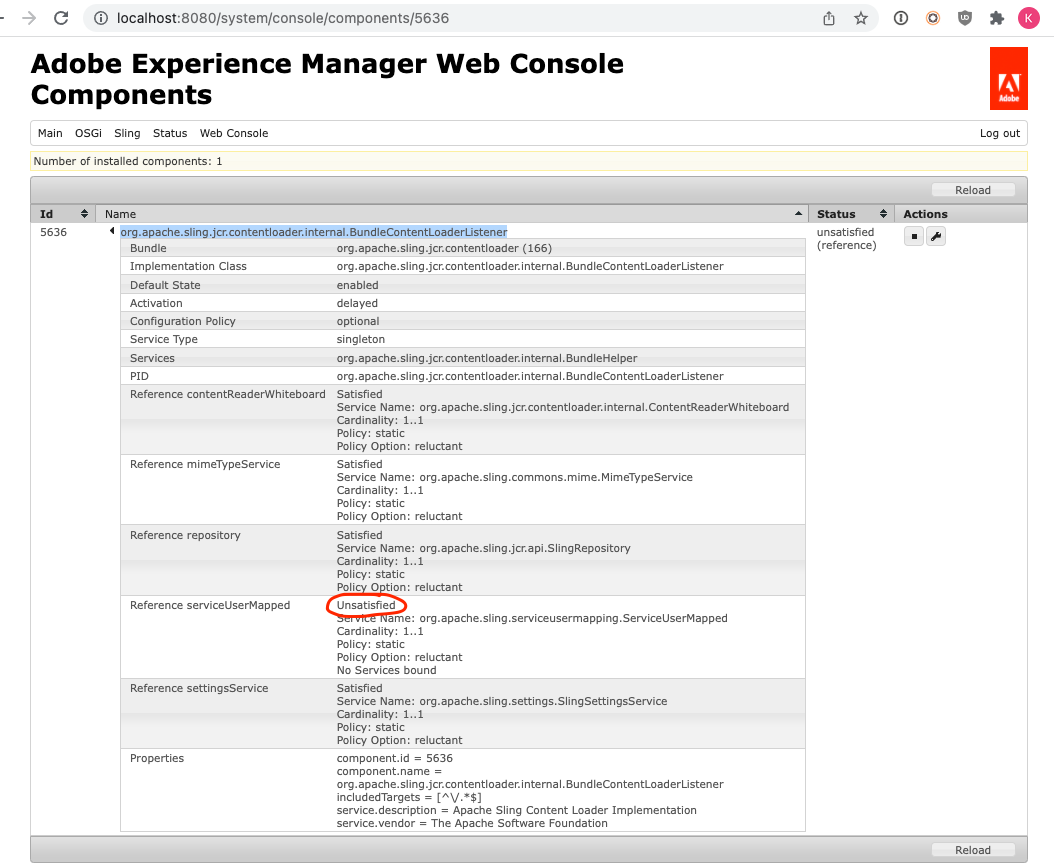1054x864 pixels.
Task: Click the 'Unsatisfied' serviceUserMapped reference status
Action: click(x=366, y=605)
